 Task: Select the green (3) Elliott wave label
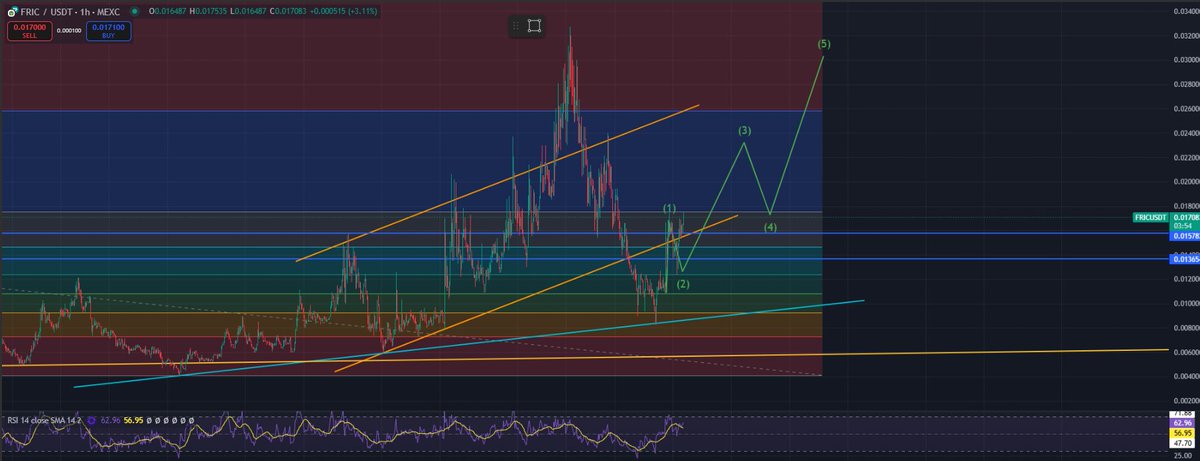[x=745, y=131]
